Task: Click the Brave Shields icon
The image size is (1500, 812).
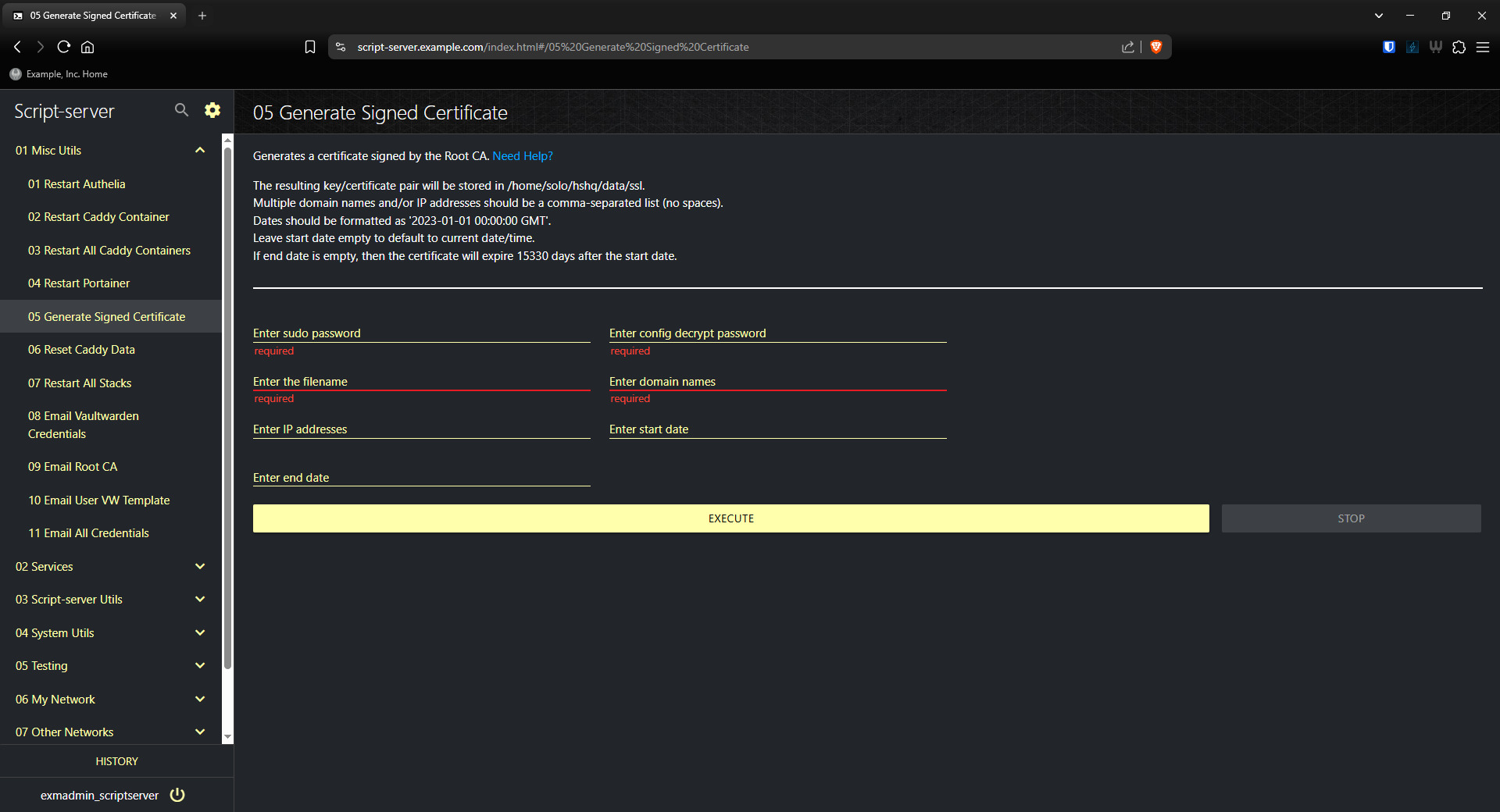Action: pyautogui.click(x=1156, y=47)
